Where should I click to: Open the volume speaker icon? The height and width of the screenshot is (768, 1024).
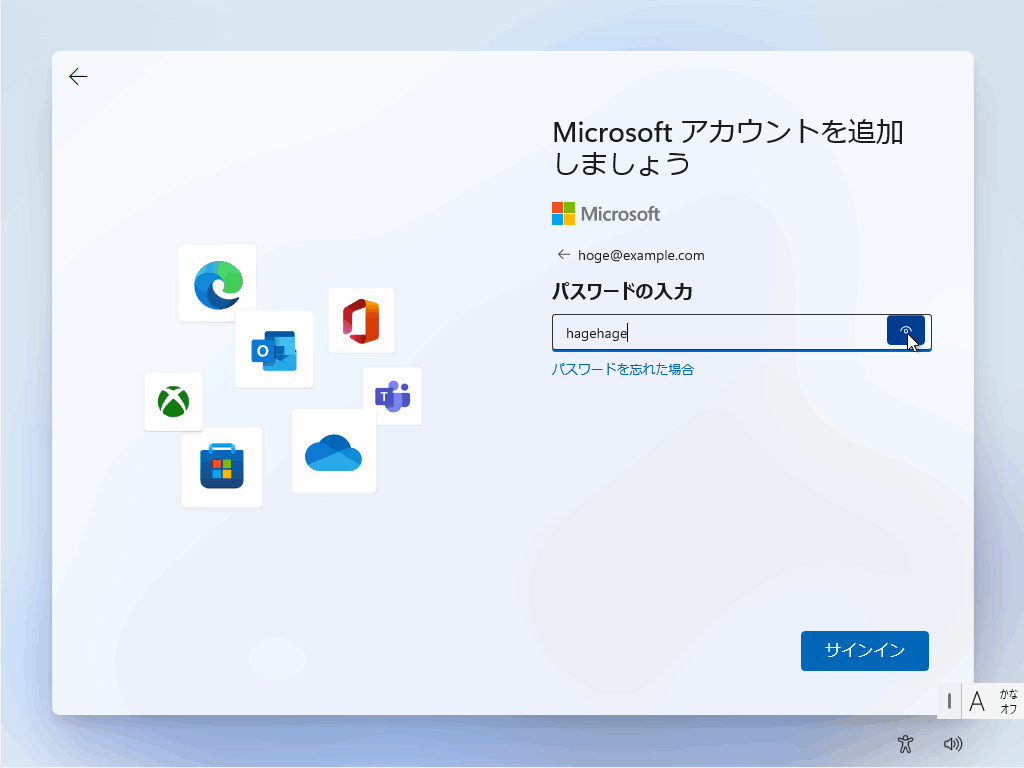pos(953,744)
